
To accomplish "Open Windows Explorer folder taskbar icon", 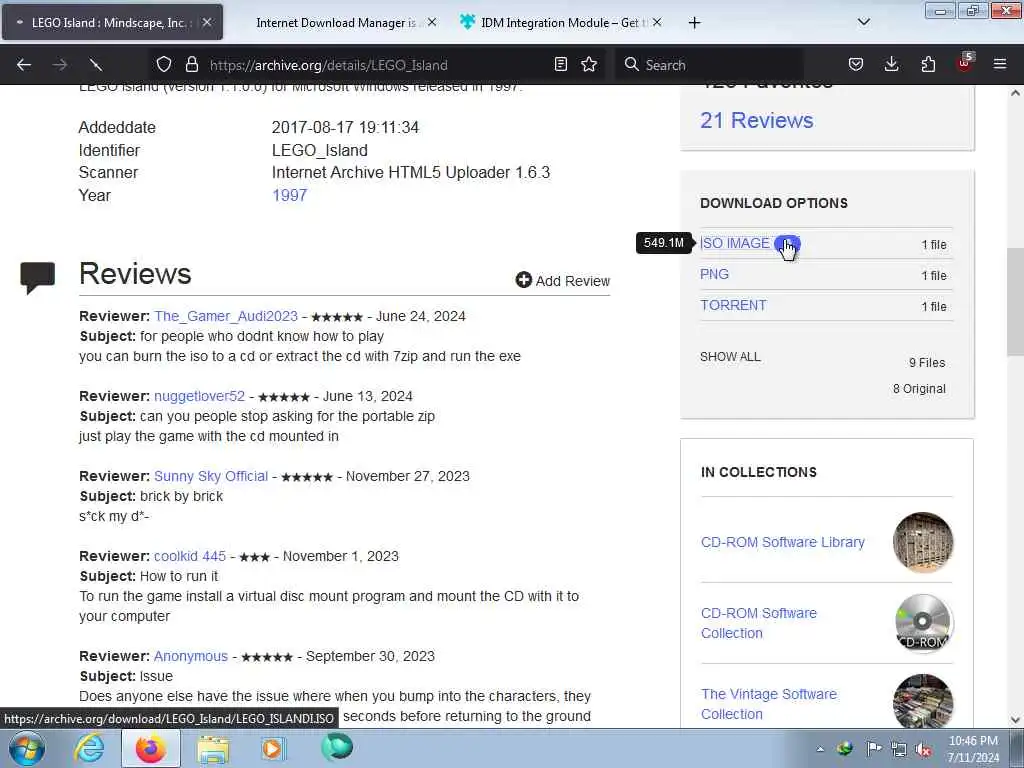I will [x=213, y=749].
